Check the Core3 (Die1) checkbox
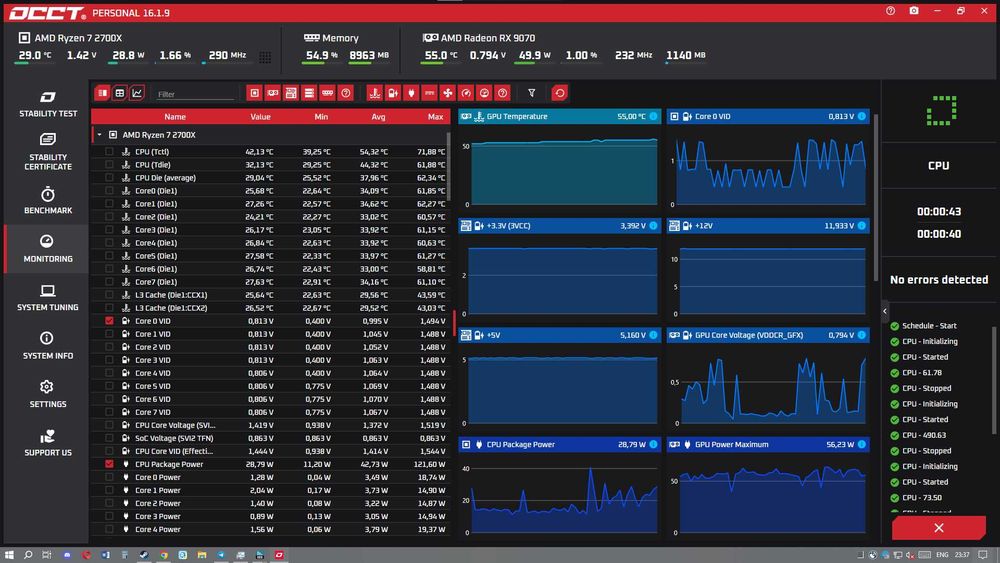Screen dimensions: 1000x563 tap(109, 230)
